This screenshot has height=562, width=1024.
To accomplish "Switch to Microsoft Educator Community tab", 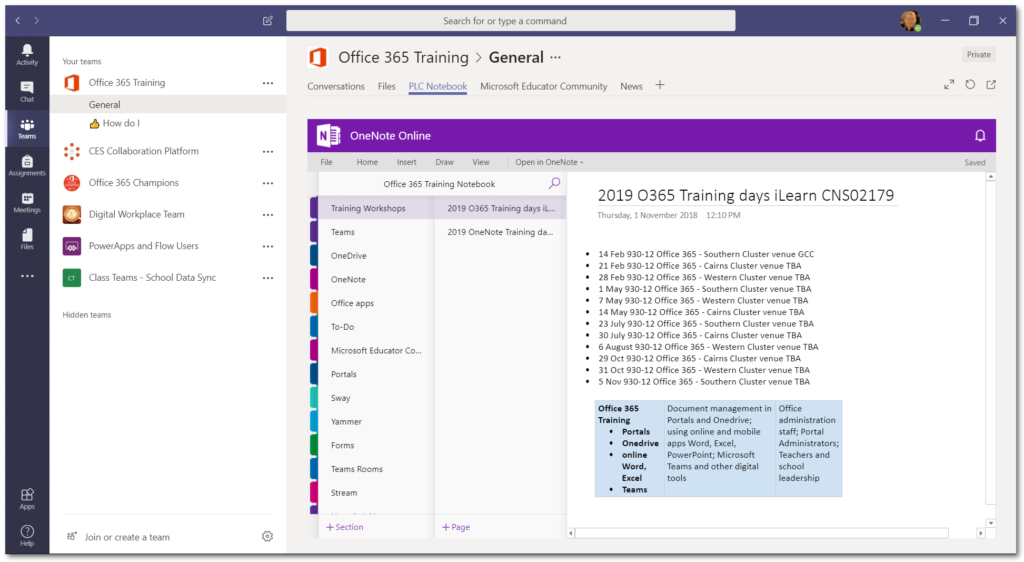I will pyautogui.click(x=543, y=86).
